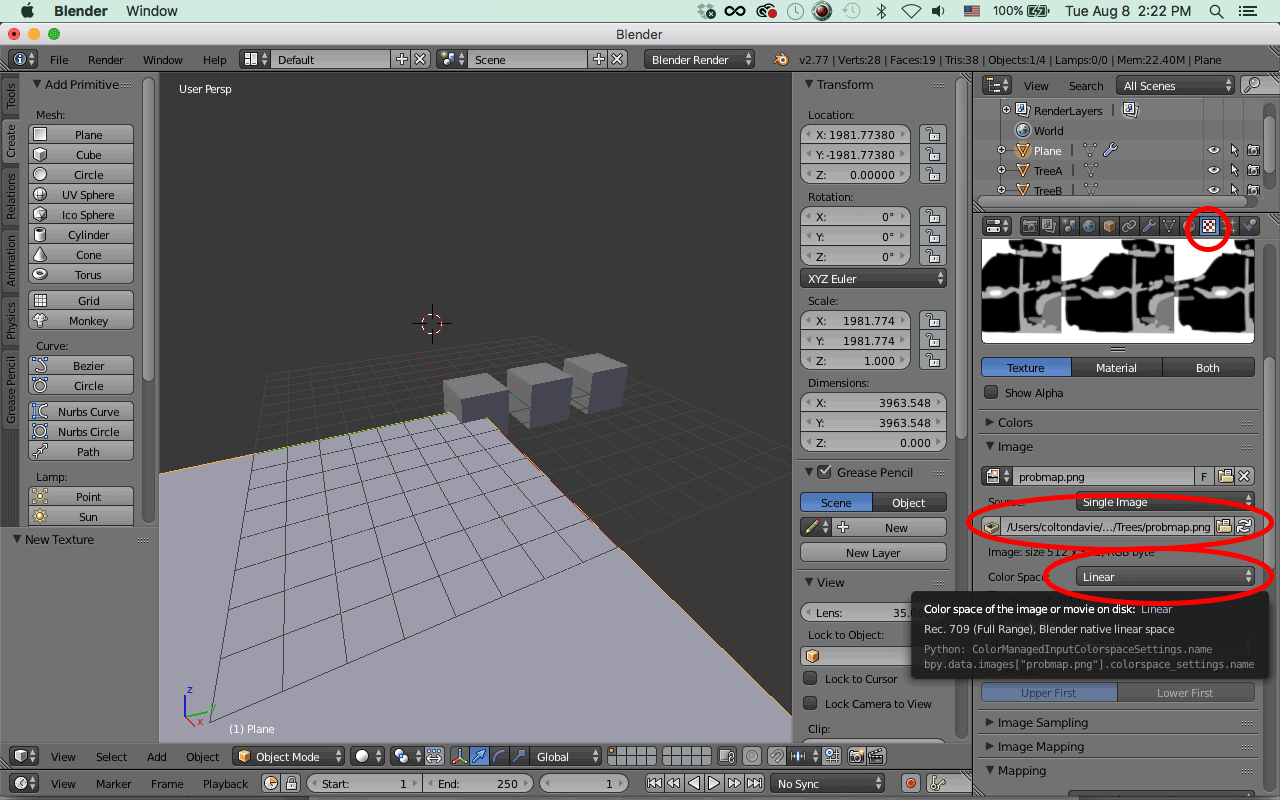Add a Torus mesh primitive

coord(82,275)
